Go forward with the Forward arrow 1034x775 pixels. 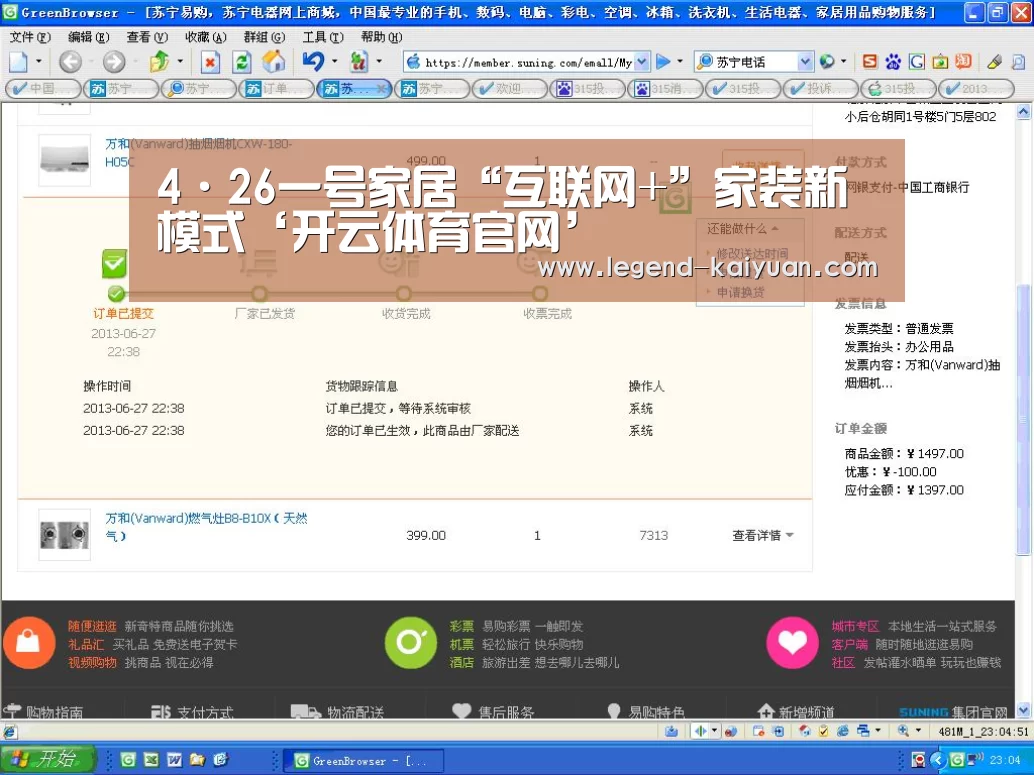click(x=113, y=62)
